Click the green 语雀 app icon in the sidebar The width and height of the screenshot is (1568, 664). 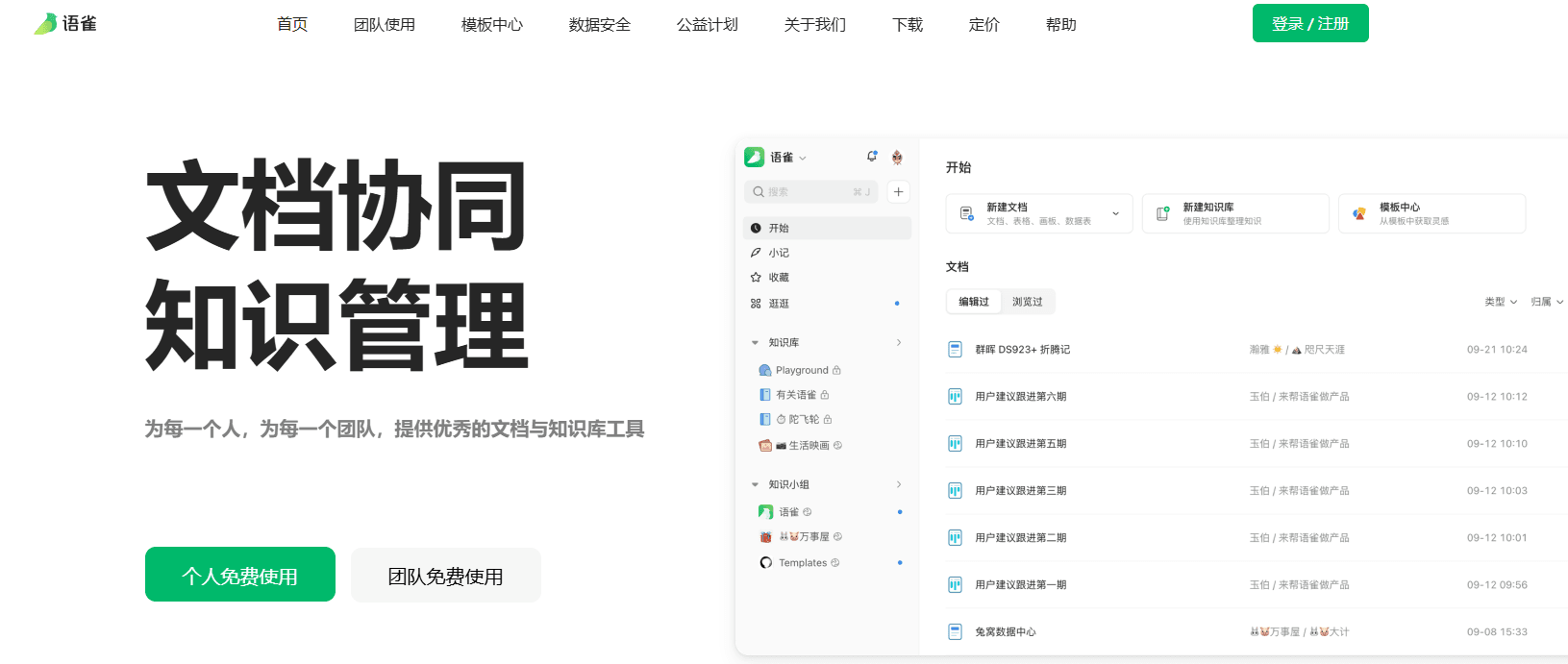(755, 157)
